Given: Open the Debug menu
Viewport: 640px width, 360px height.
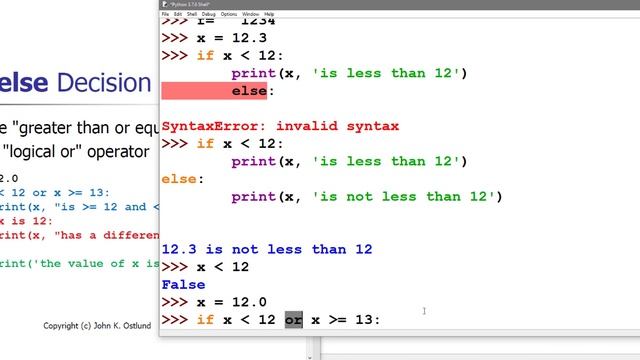Looking at the screenshot, I should [208, 14].
